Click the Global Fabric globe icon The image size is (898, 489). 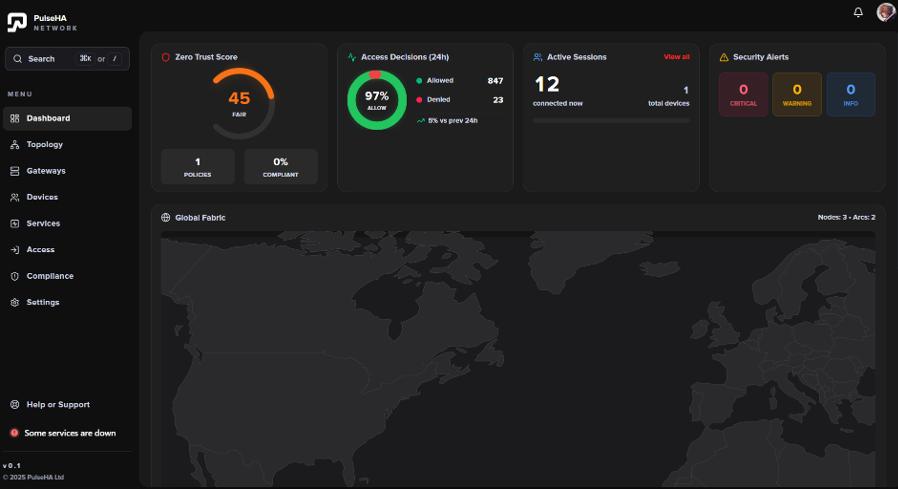tap(166, 217)
